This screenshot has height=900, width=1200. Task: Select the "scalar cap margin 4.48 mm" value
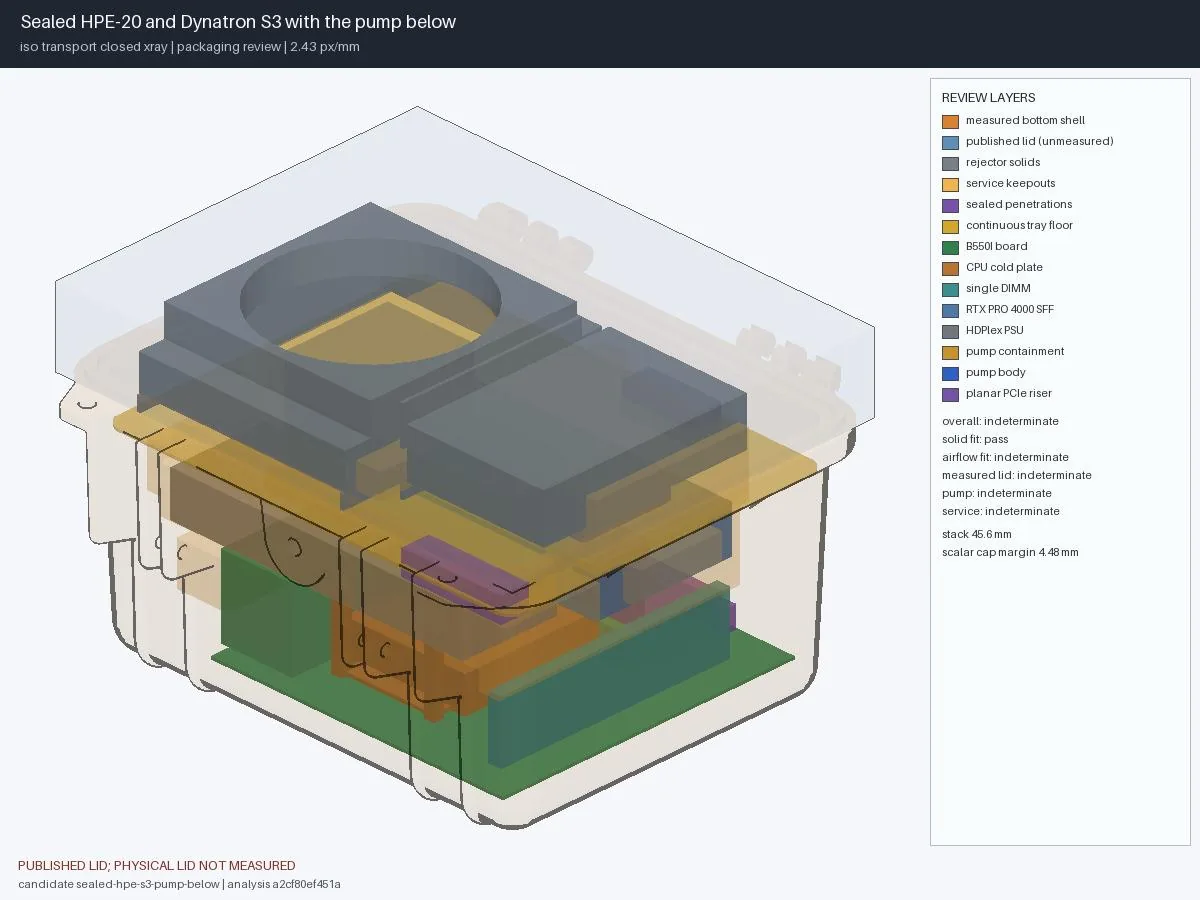1010,552
